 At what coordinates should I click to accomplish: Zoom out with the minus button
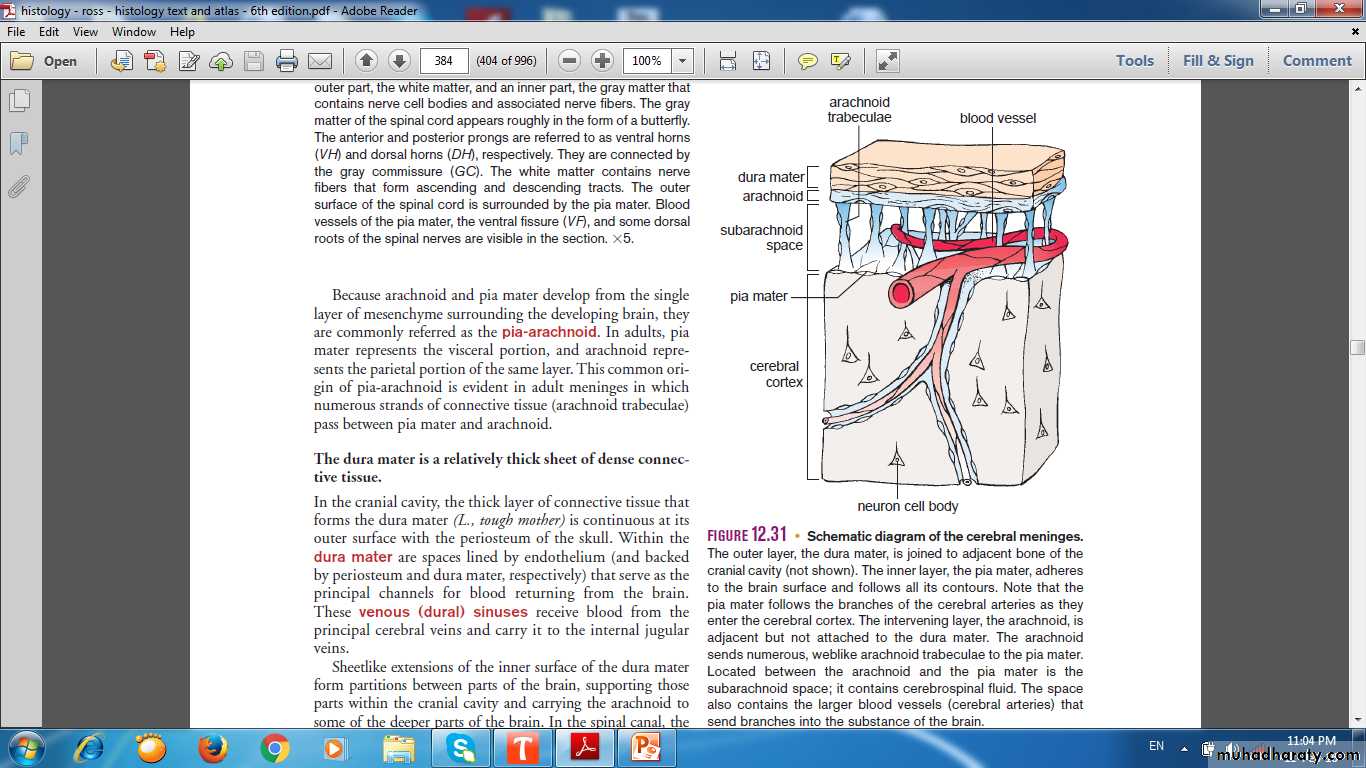coord(569,61)
